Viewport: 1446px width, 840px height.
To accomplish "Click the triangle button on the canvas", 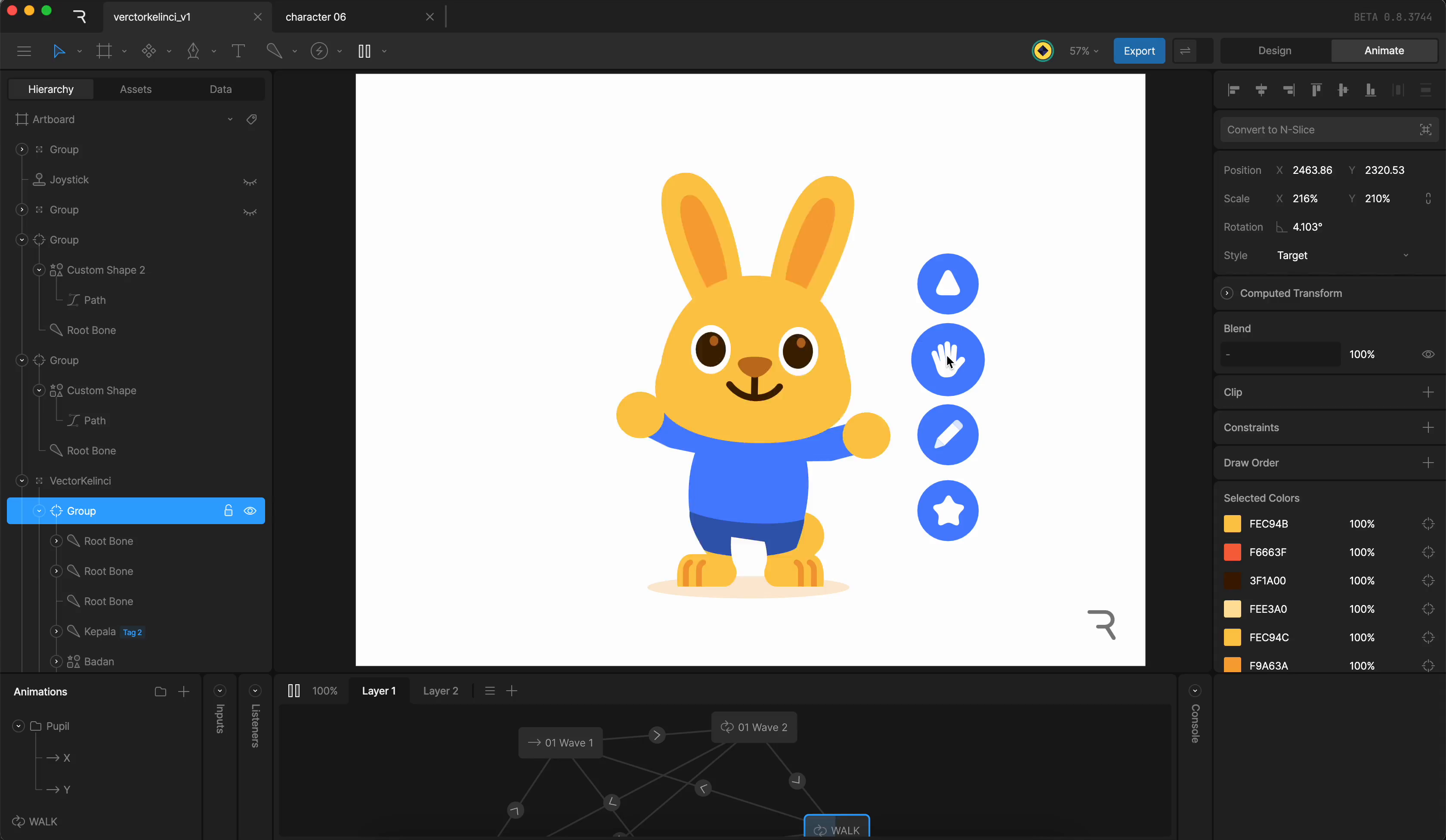I will click(948, 284).
